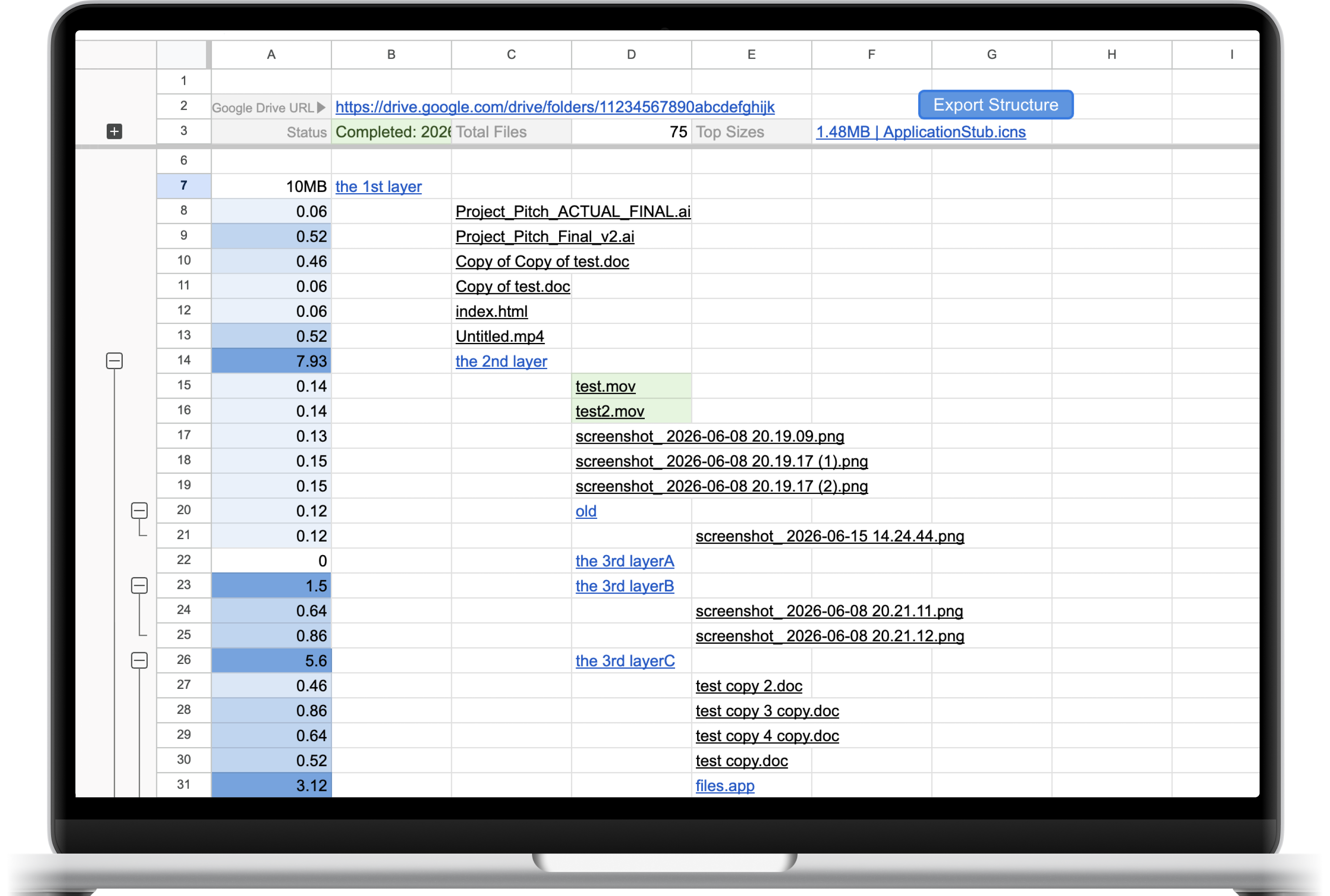Screen dimensions: 1330x896
Task: Open the 'old' folder link
Action: tap(586, 511)
